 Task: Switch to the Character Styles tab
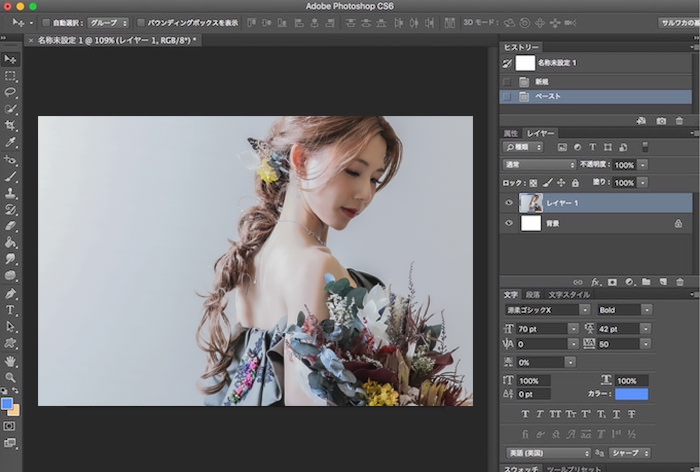tap(569, 295)
